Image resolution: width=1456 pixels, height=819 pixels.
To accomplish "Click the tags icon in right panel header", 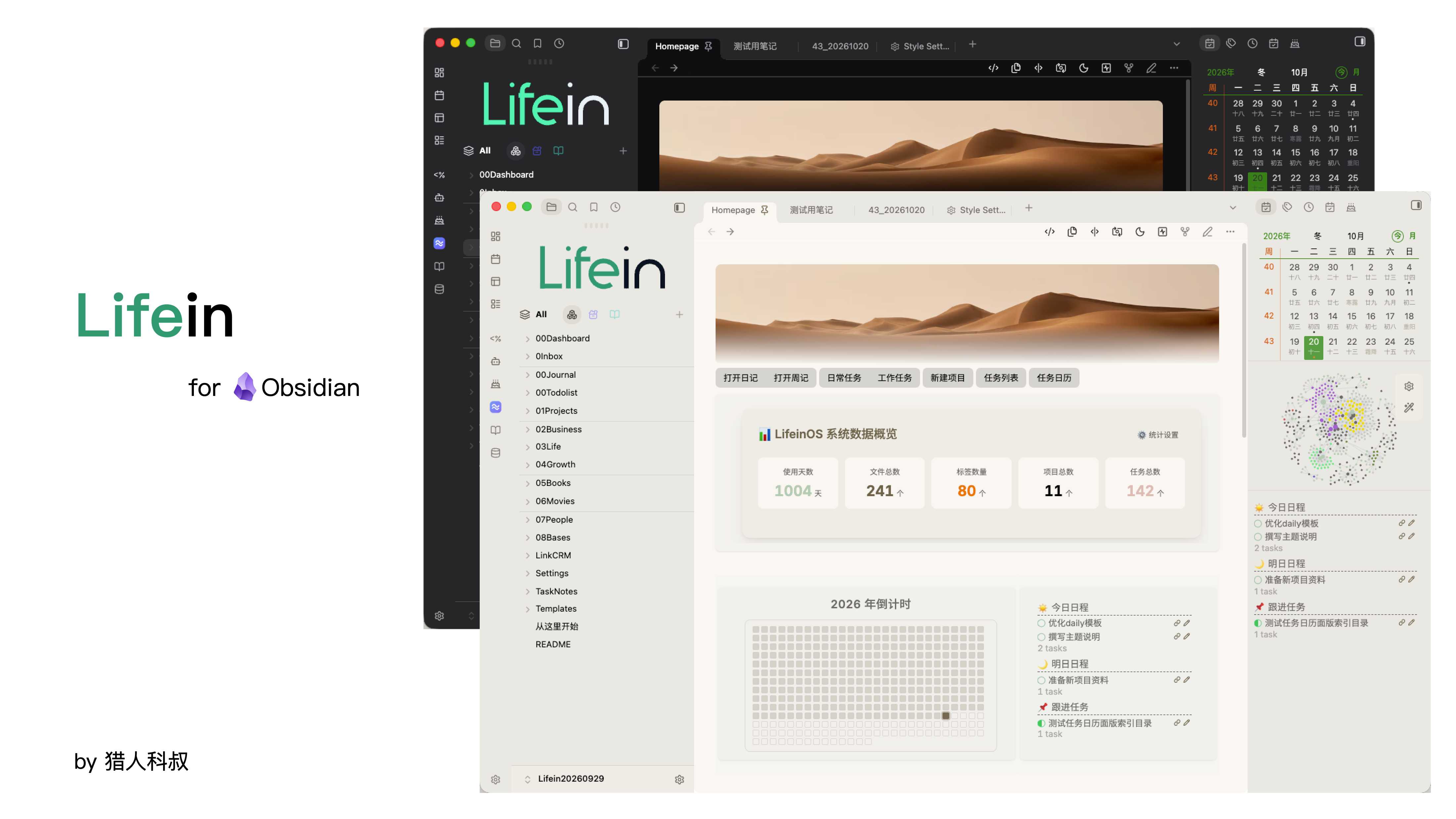I will (1288, 207).
